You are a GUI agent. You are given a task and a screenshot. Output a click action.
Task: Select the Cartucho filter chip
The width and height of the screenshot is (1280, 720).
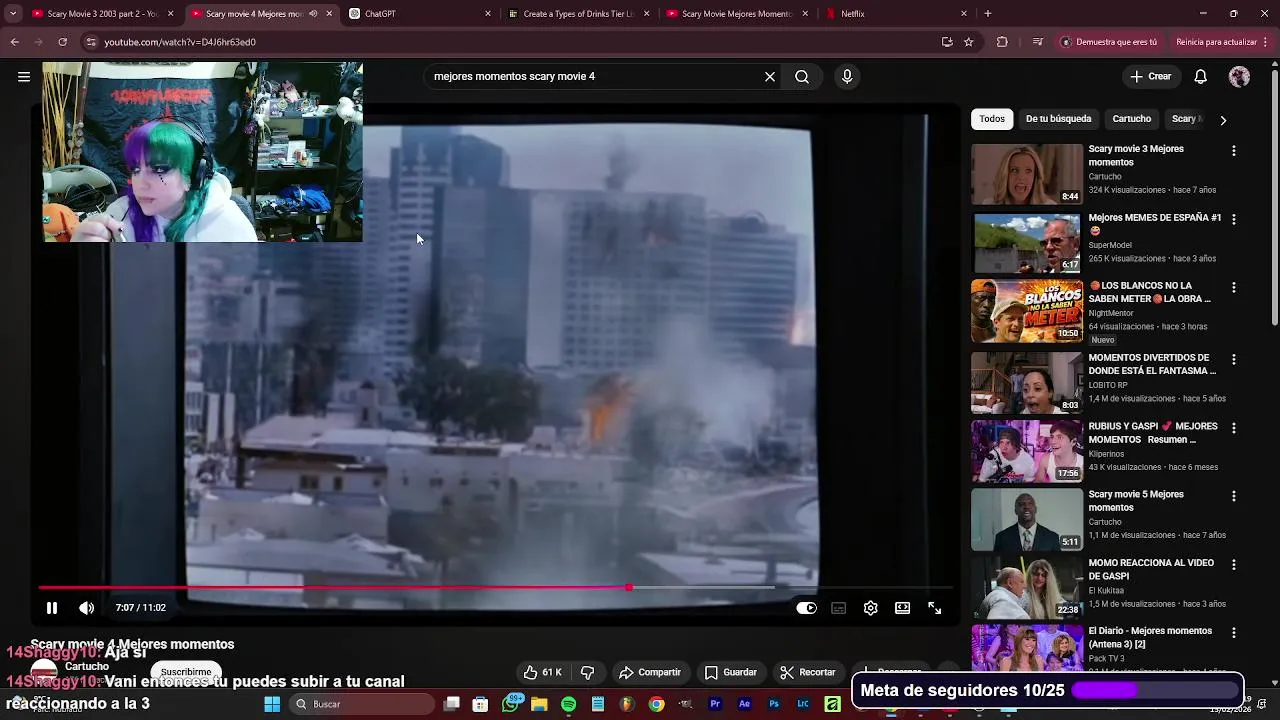(x=1131, y=119)
